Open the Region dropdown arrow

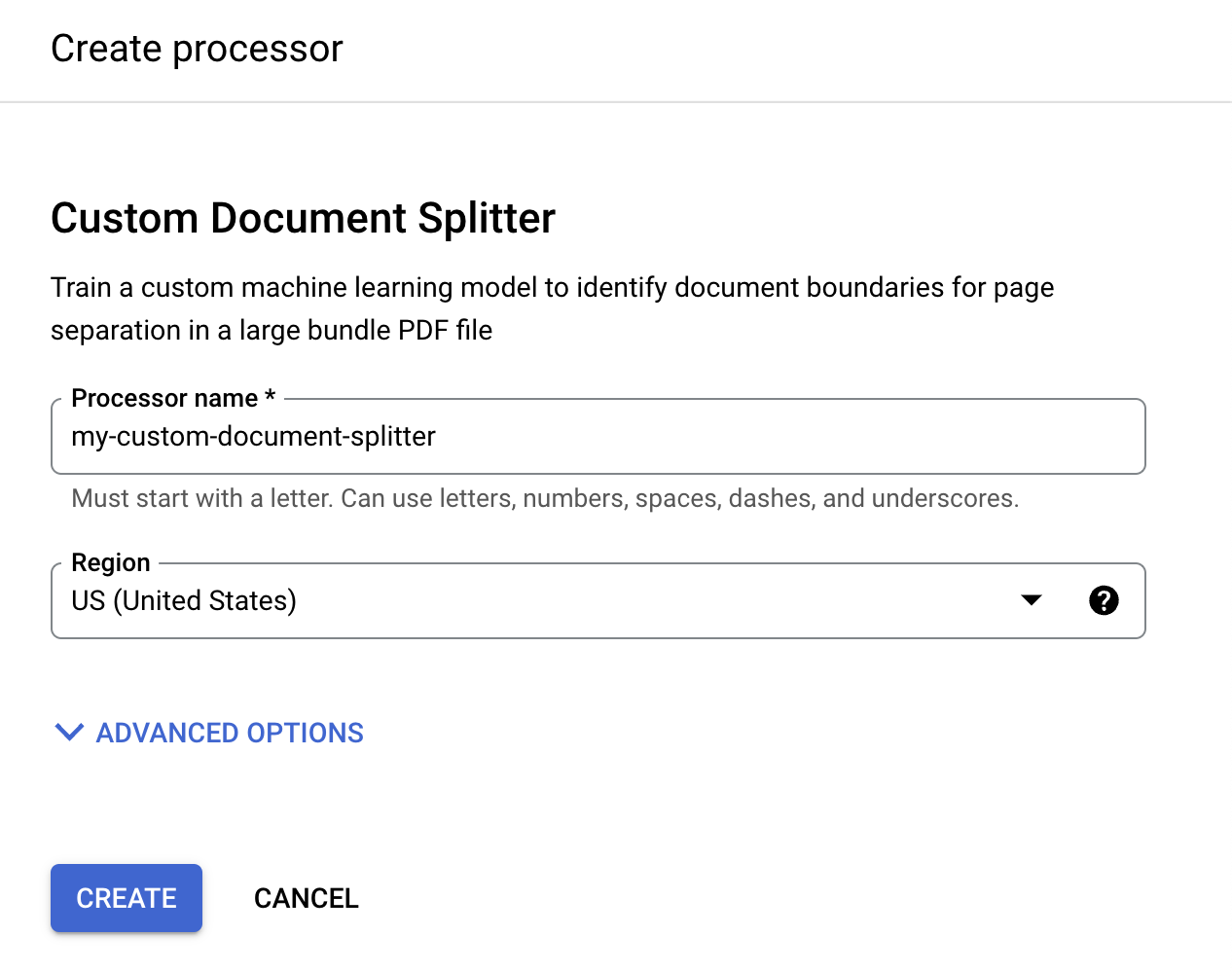[1032, 600]
